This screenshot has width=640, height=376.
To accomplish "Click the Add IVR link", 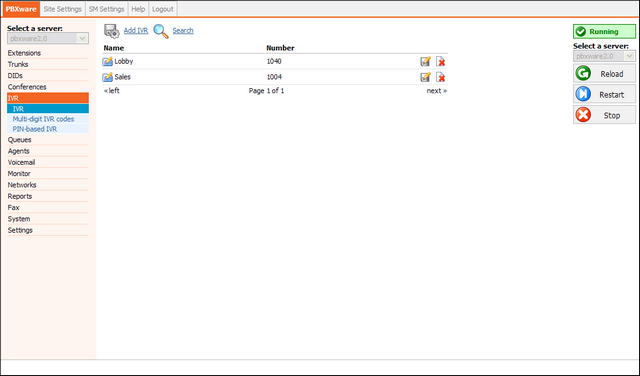I will click(x=136, y=31).
